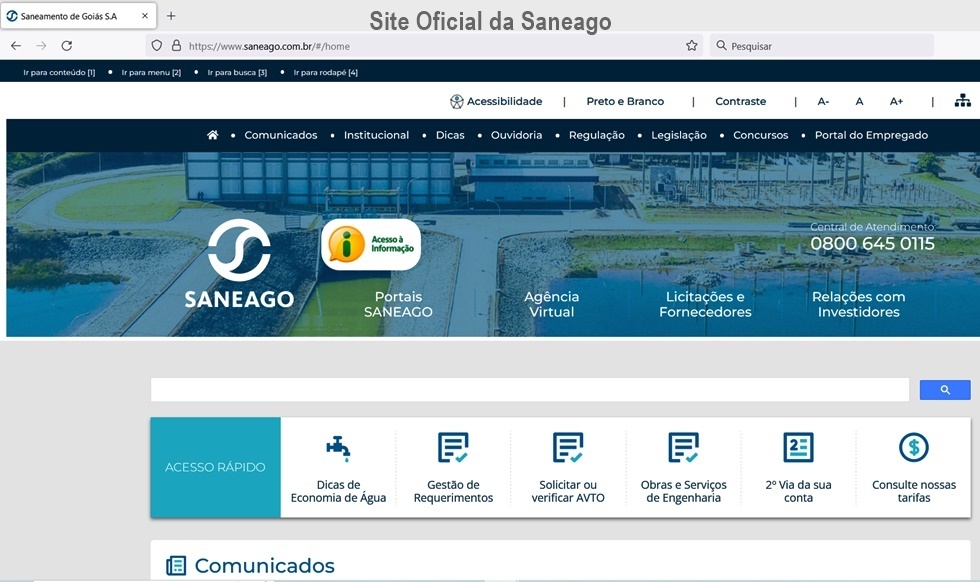This screenshot has width=980, height=582.
Task: Increase font size with A+
Action: pos(896,101)
